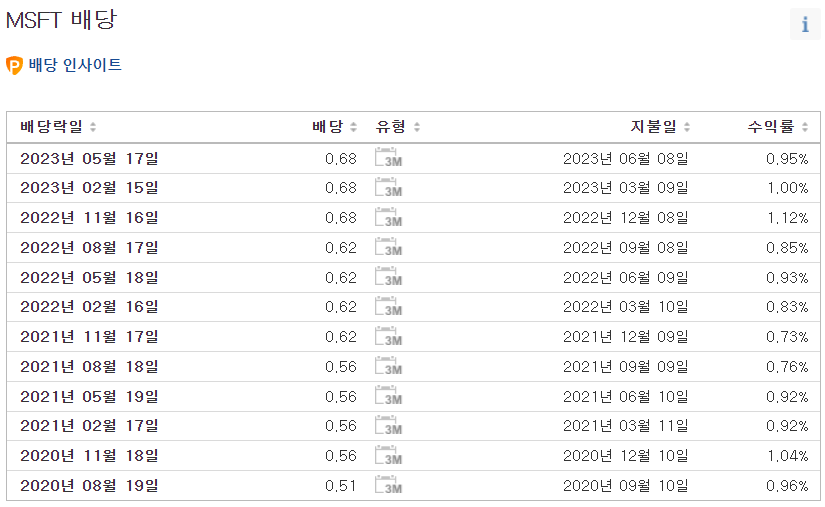Click 3M icon in 2021년 02월 17일 row
This screenshot has width=825, height=507.
[388, 425]
